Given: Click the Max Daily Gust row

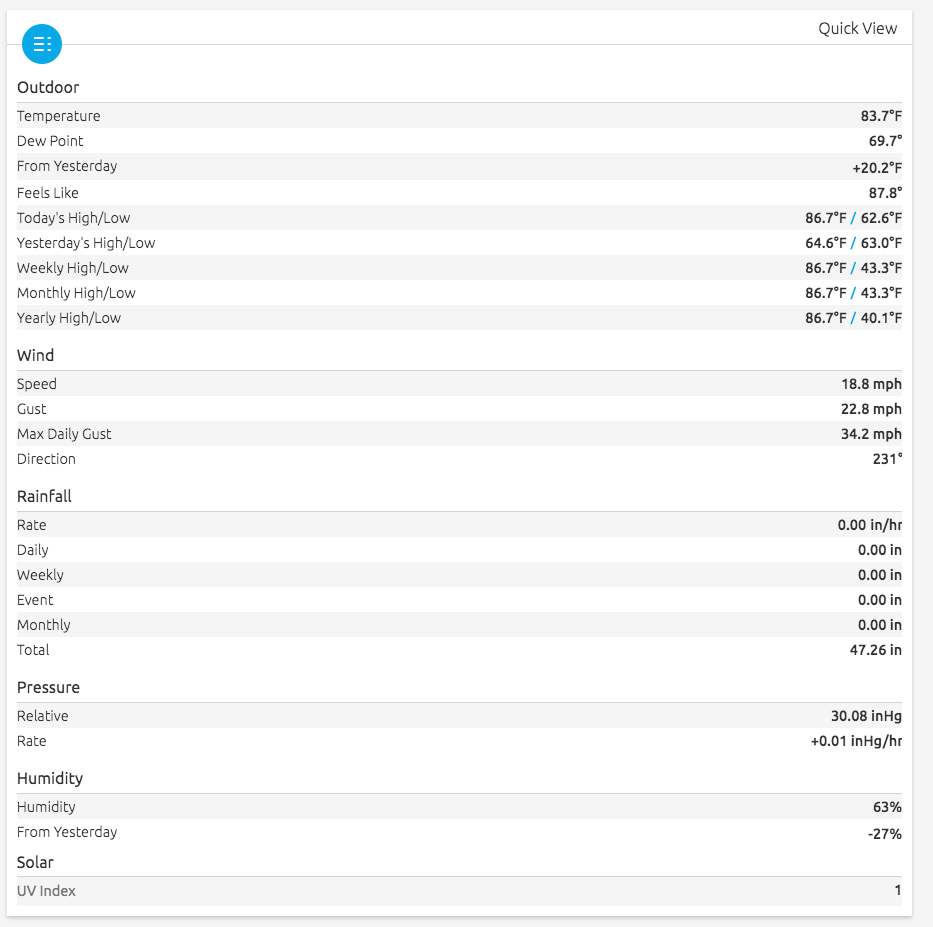Looking at the screenshot, I should coord(459,434).
